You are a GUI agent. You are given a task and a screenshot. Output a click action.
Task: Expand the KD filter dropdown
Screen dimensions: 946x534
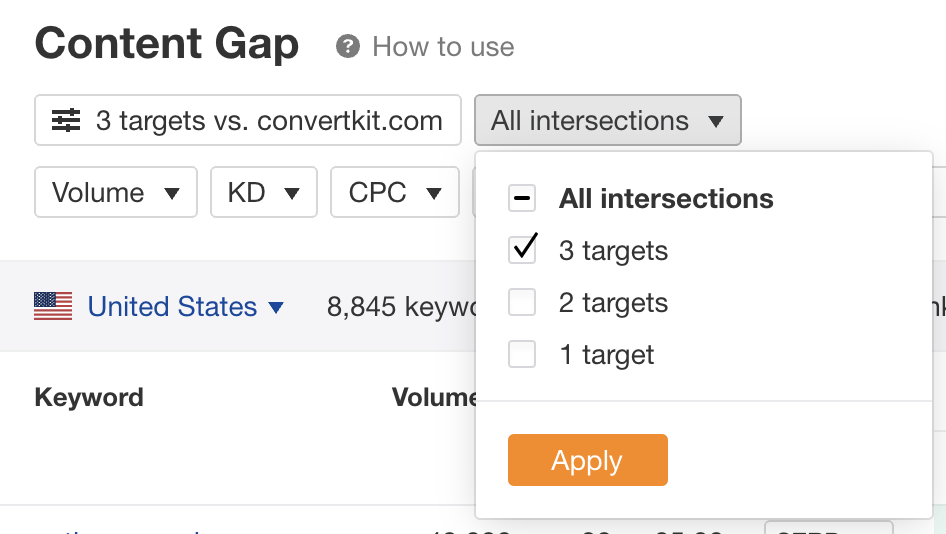click(263, 192)
